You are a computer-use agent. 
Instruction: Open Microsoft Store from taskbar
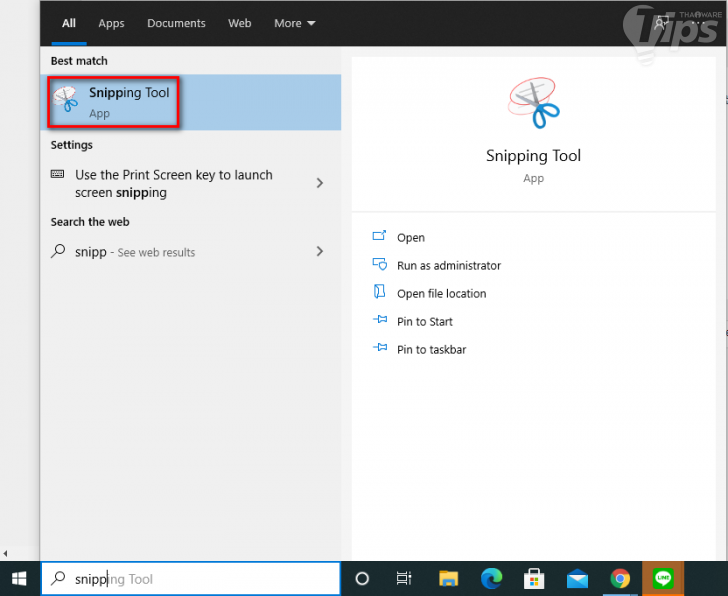click(x=534, y=579)
